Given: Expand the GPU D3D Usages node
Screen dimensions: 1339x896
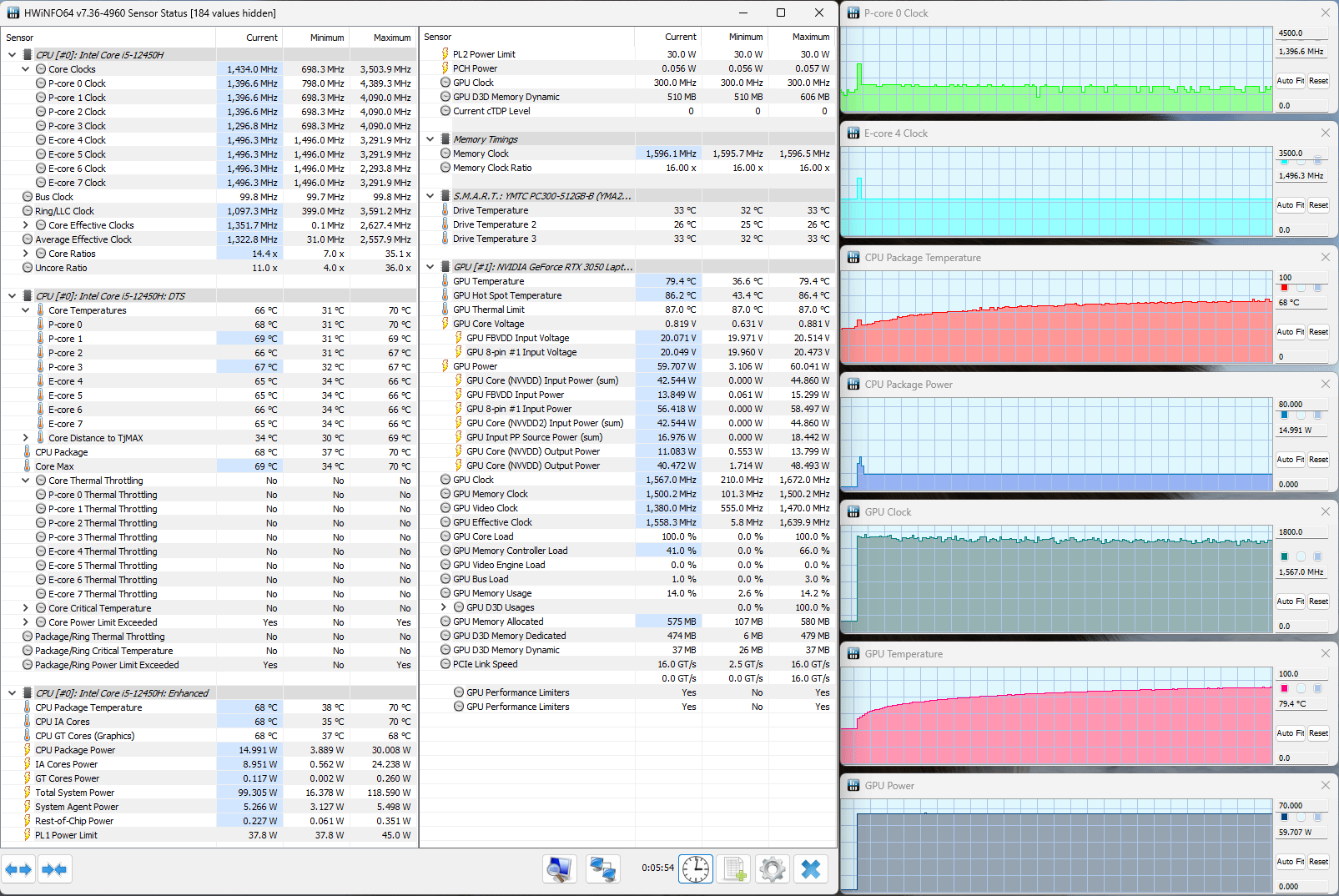Looking at the screenshot, I should (444, 607).
